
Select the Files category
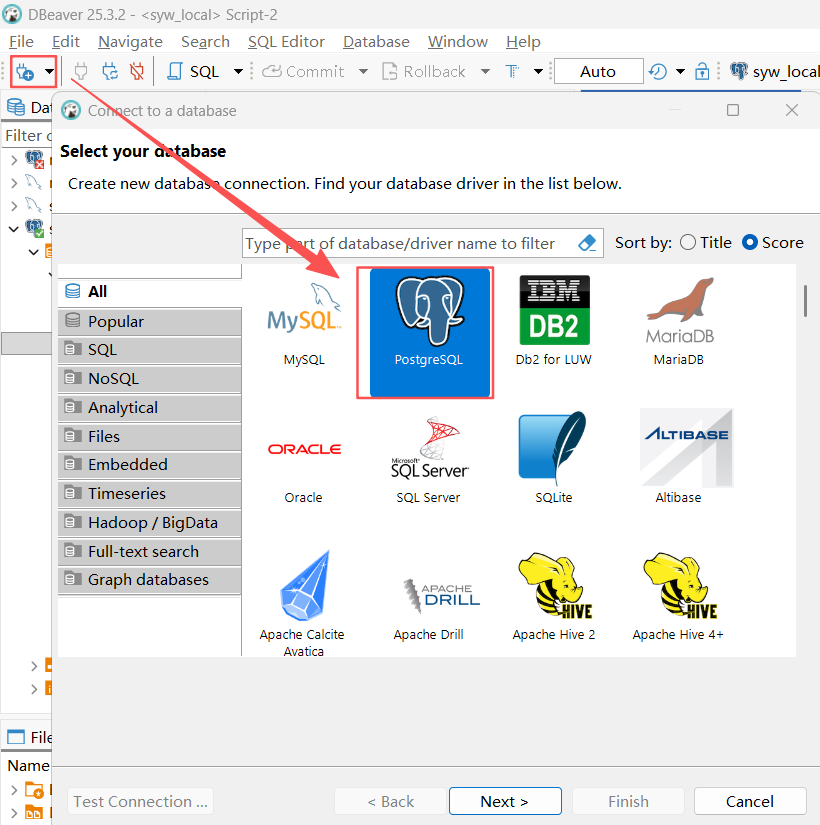click(149, 437)
